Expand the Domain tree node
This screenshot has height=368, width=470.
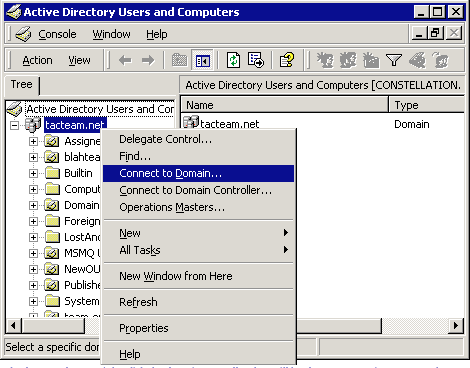tap(33, 205)
